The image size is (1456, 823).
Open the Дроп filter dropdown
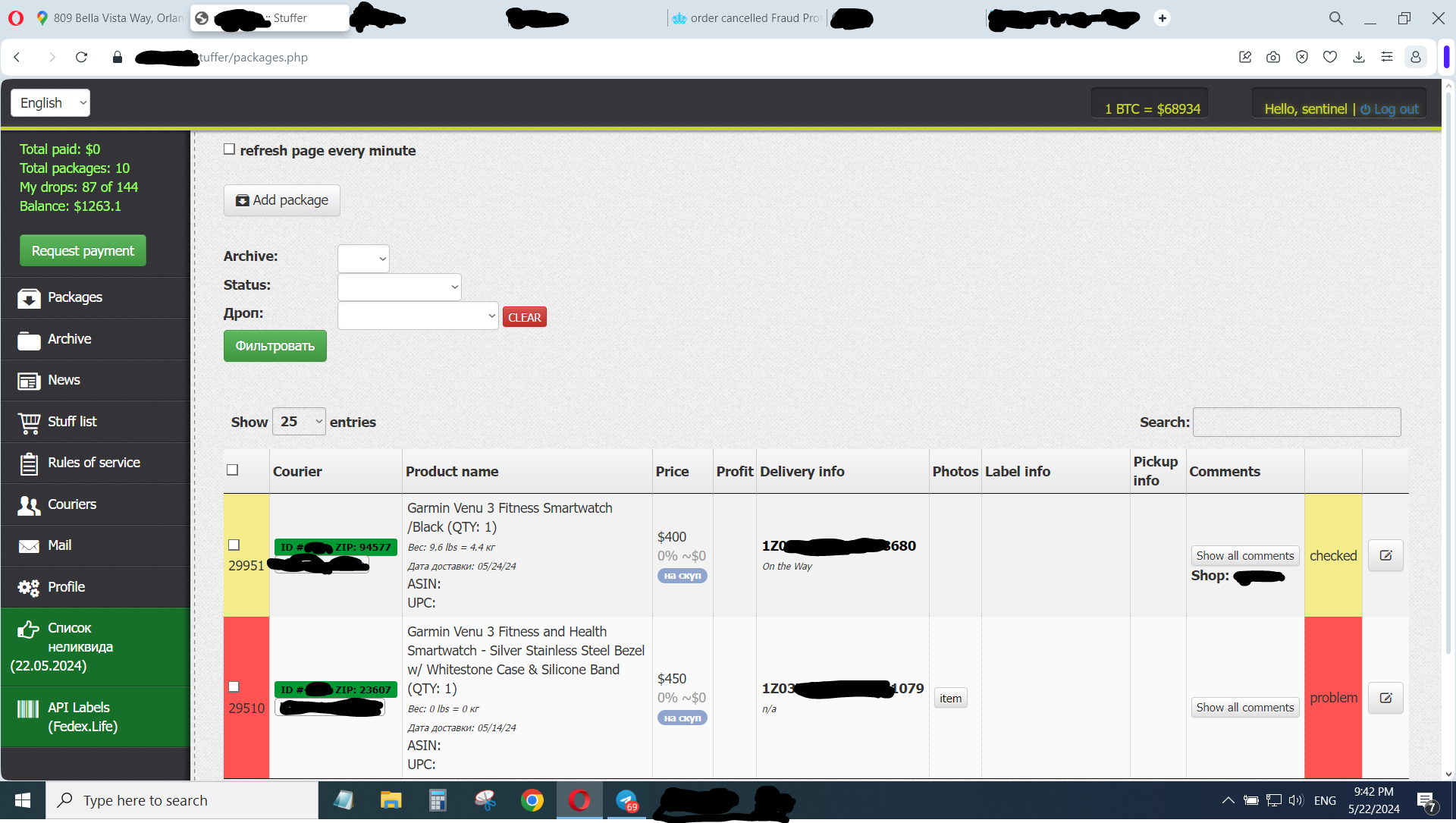tap(418, 316)
